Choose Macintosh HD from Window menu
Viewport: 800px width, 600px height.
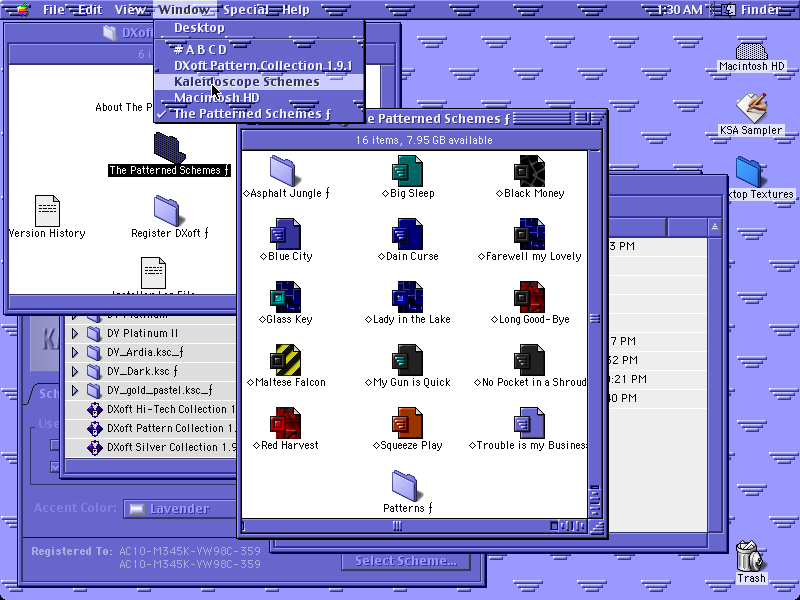[x=259, y=98]
